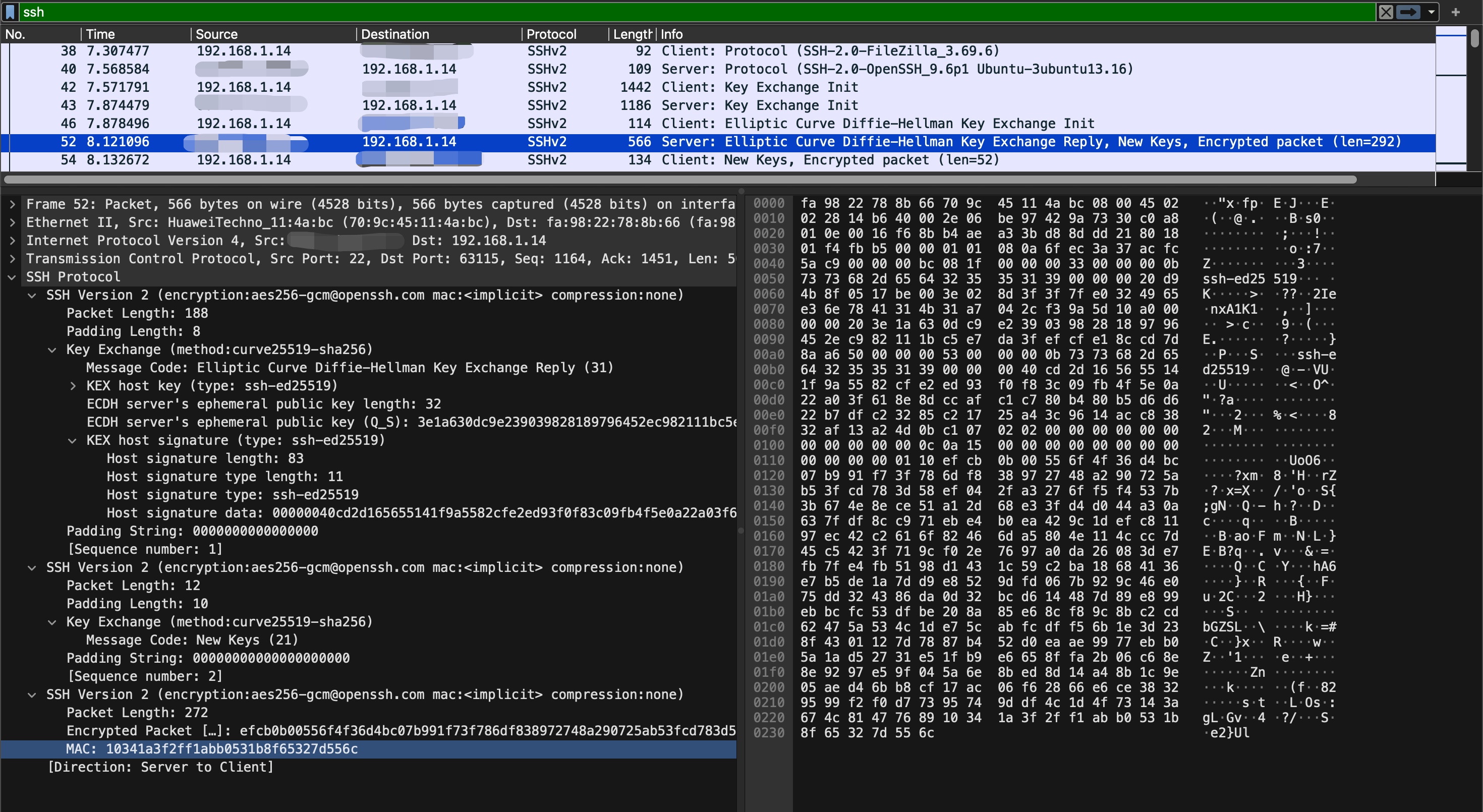This screenshot has width=1483, height=812.
Task: Collapse the SSH Protocol tree node
Action: pyautogui.click(x=12, y=277)
